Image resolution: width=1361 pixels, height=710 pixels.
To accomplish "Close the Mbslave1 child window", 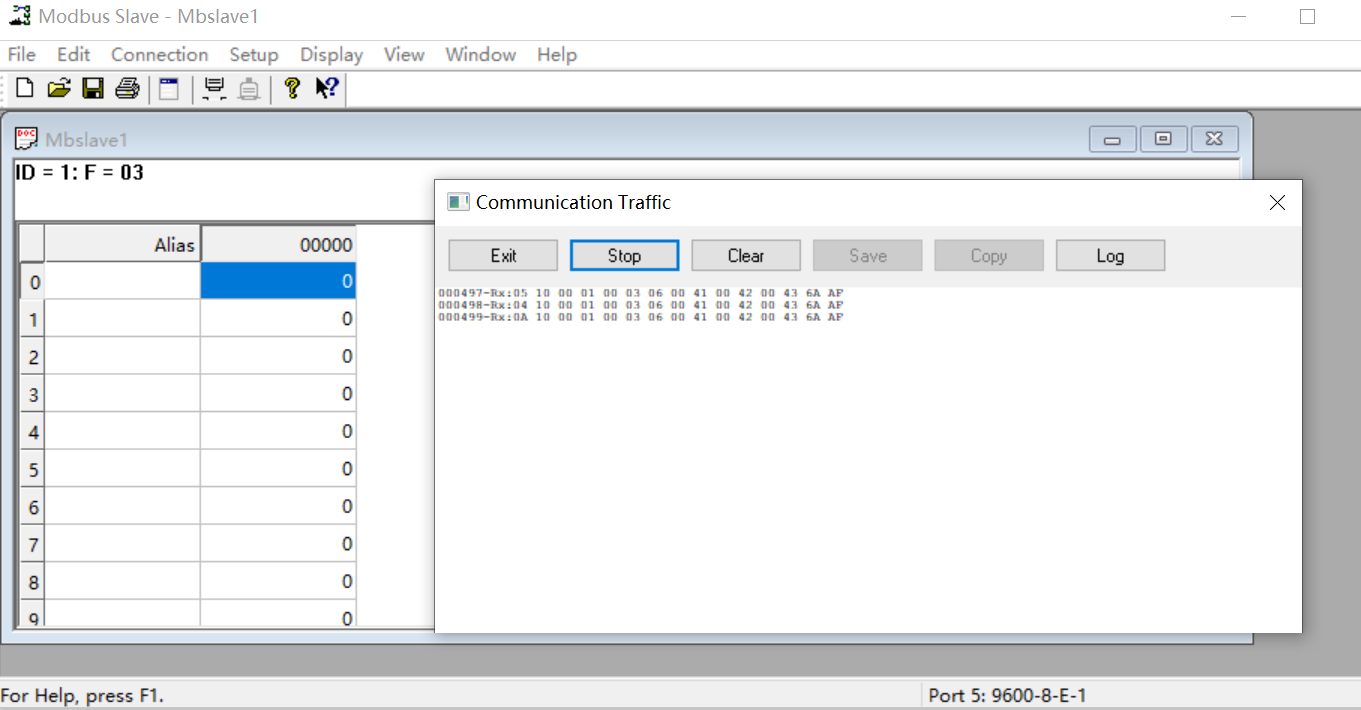I will click(1214, 139).
